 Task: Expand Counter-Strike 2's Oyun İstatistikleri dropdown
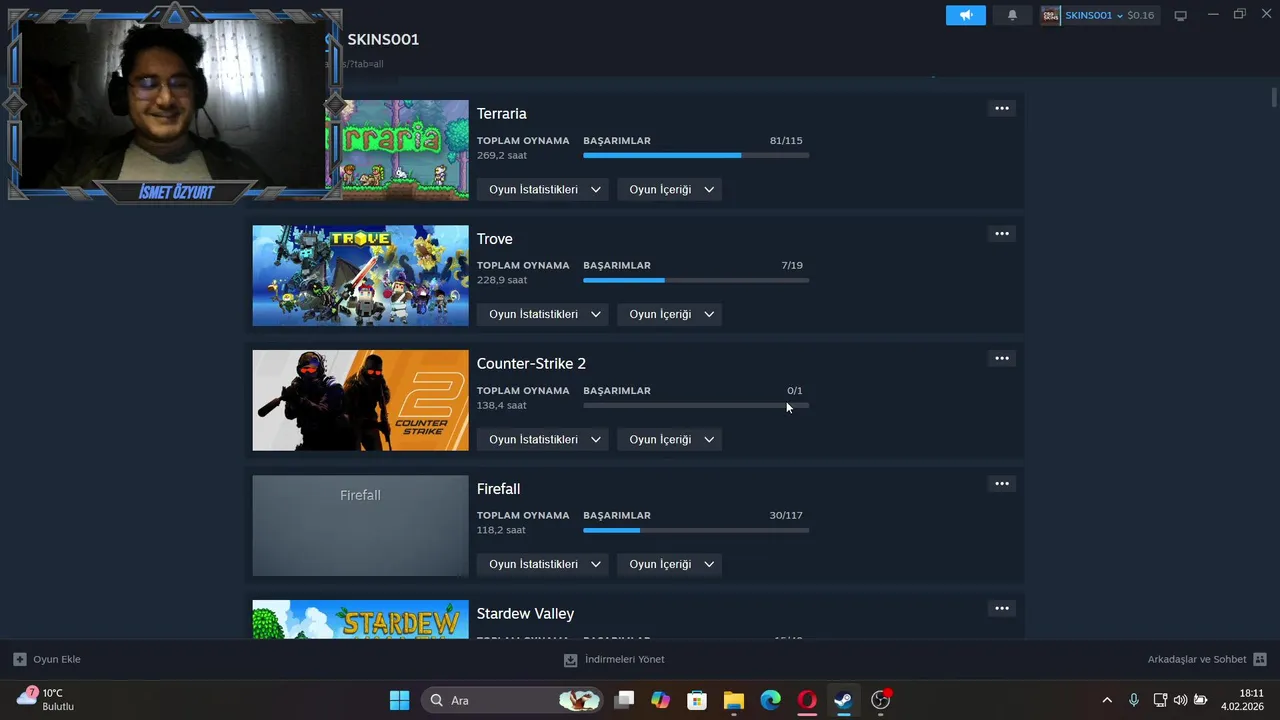click(x=543, y=439)
